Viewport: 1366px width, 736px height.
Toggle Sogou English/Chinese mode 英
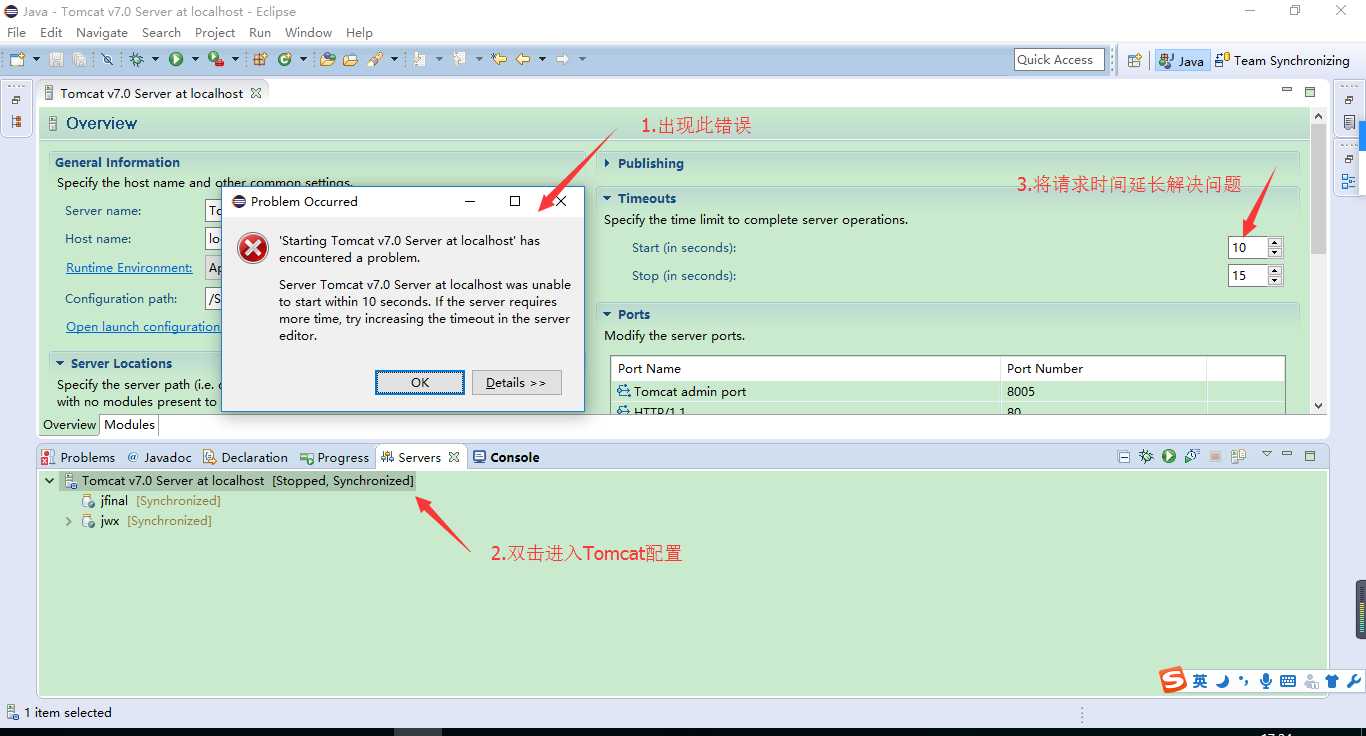point(1200,681)
